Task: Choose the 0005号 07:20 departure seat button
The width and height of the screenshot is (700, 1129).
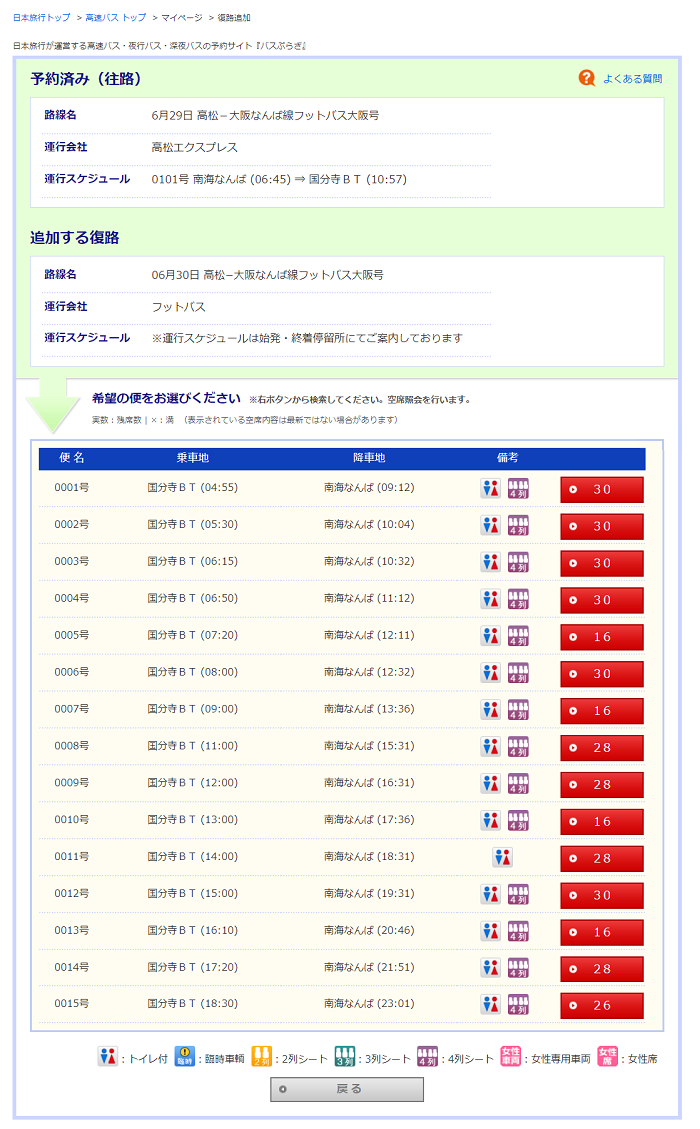Action: tap(601, 637)
